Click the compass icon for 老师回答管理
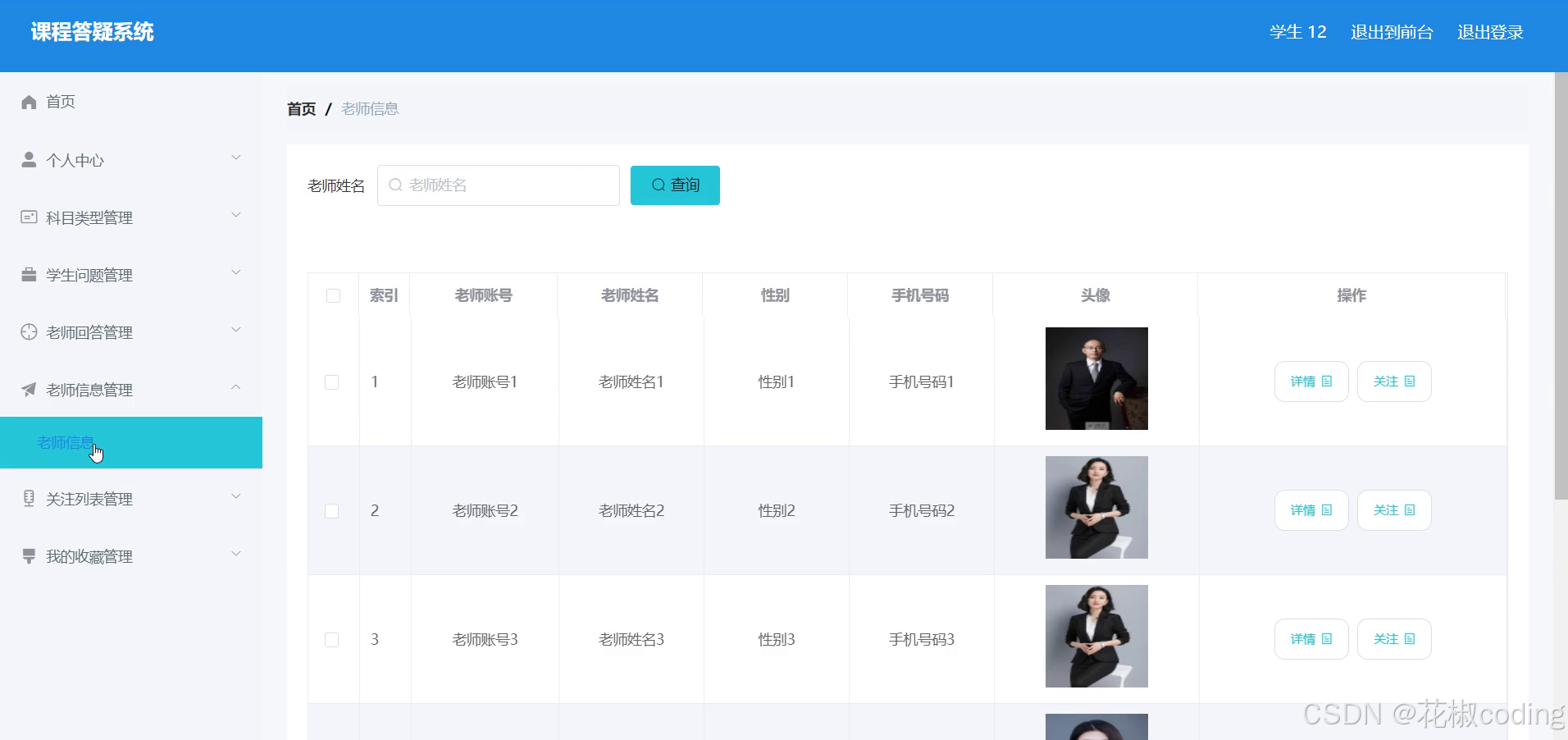Image resolution: width=1568 pixels, height=740 pixels. [29, 331]
